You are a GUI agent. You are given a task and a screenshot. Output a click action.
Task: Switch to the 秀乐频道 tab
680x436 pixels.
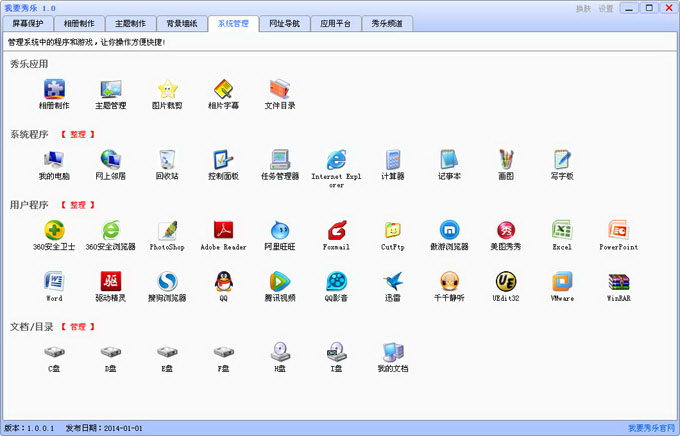pyautogui.click(x=387, y=24)
